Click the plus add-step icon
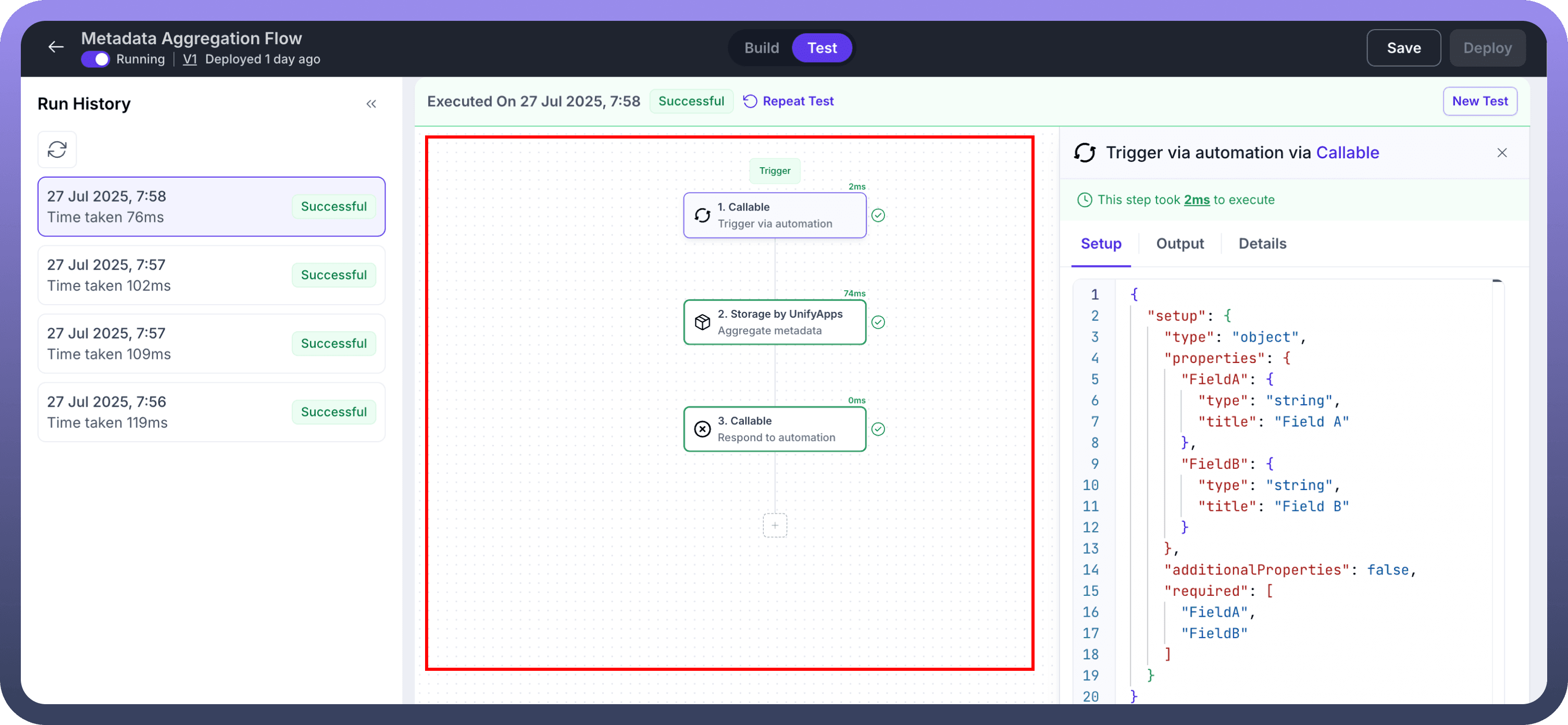The width and height of the screenshot is (1568, 725). click(775, 526)
